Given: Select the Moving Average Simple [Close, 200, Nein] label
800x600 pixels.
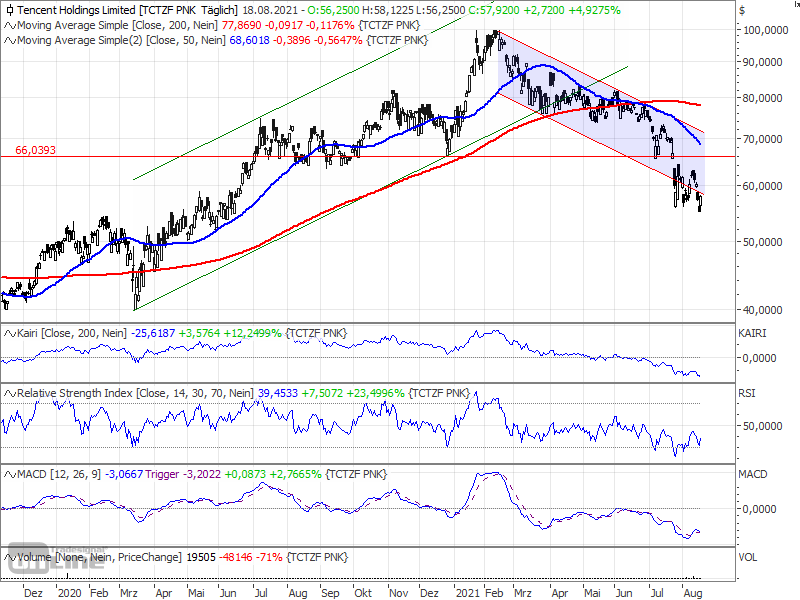Looking at the screenshot, I should (x=117, y=25).
